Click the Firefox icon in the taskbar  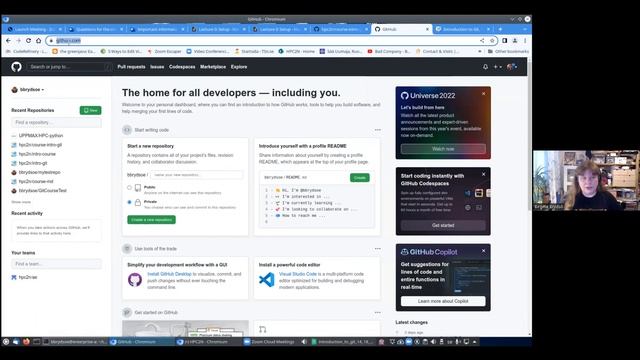(26, 342)
